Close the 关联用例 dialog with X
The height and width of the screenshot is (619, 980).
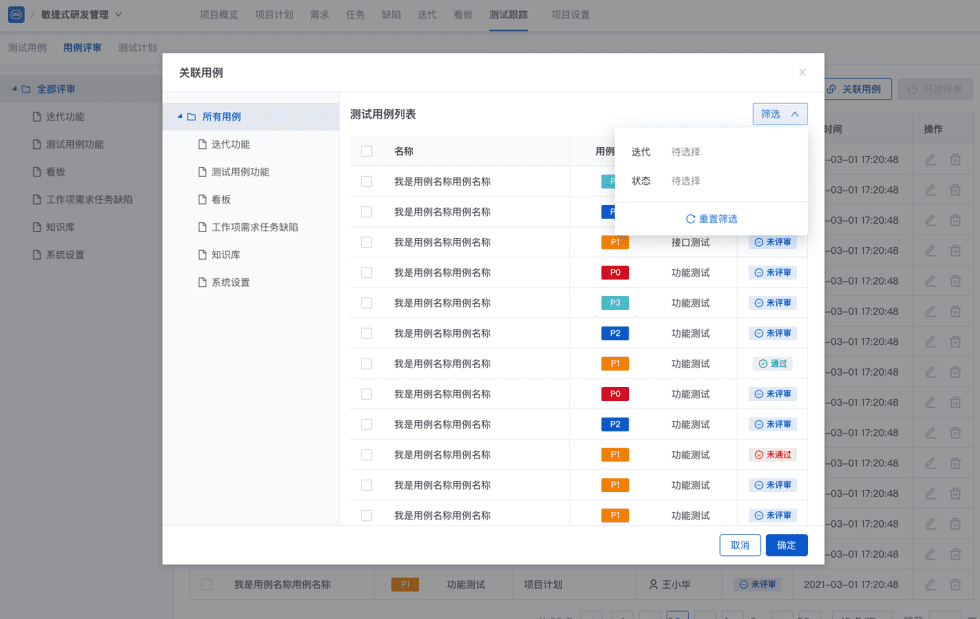[802, 73]
